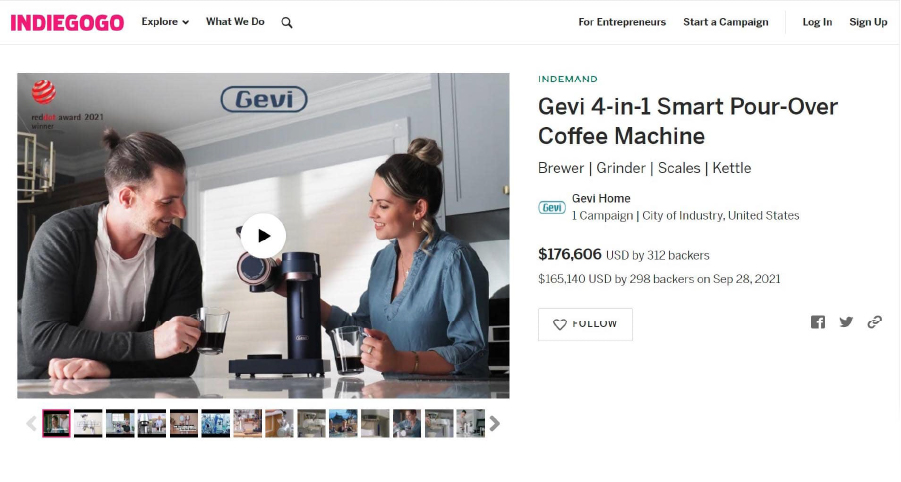Share campaign on Facebook icon
The height and width of the screenshot is (482, 901).
pyautogui.click(x=818, y=322)
